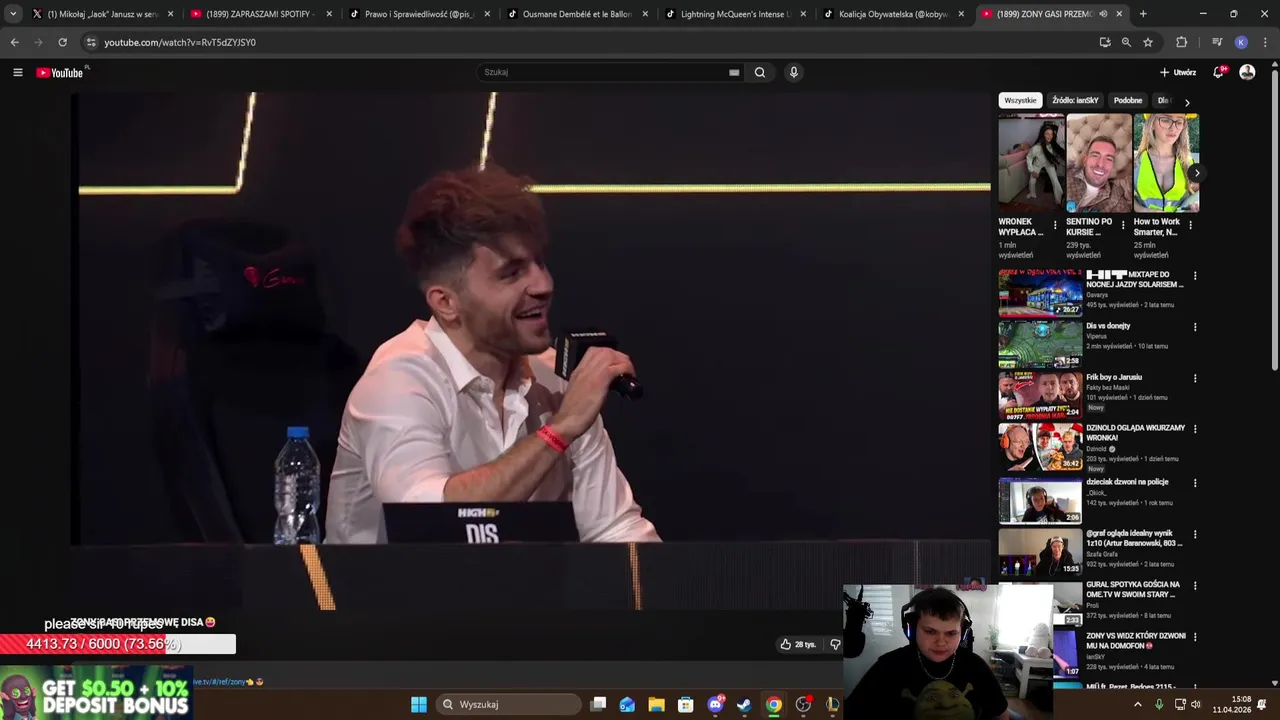Open the on-screen keyboard icon in search

[x=734, y=72]
